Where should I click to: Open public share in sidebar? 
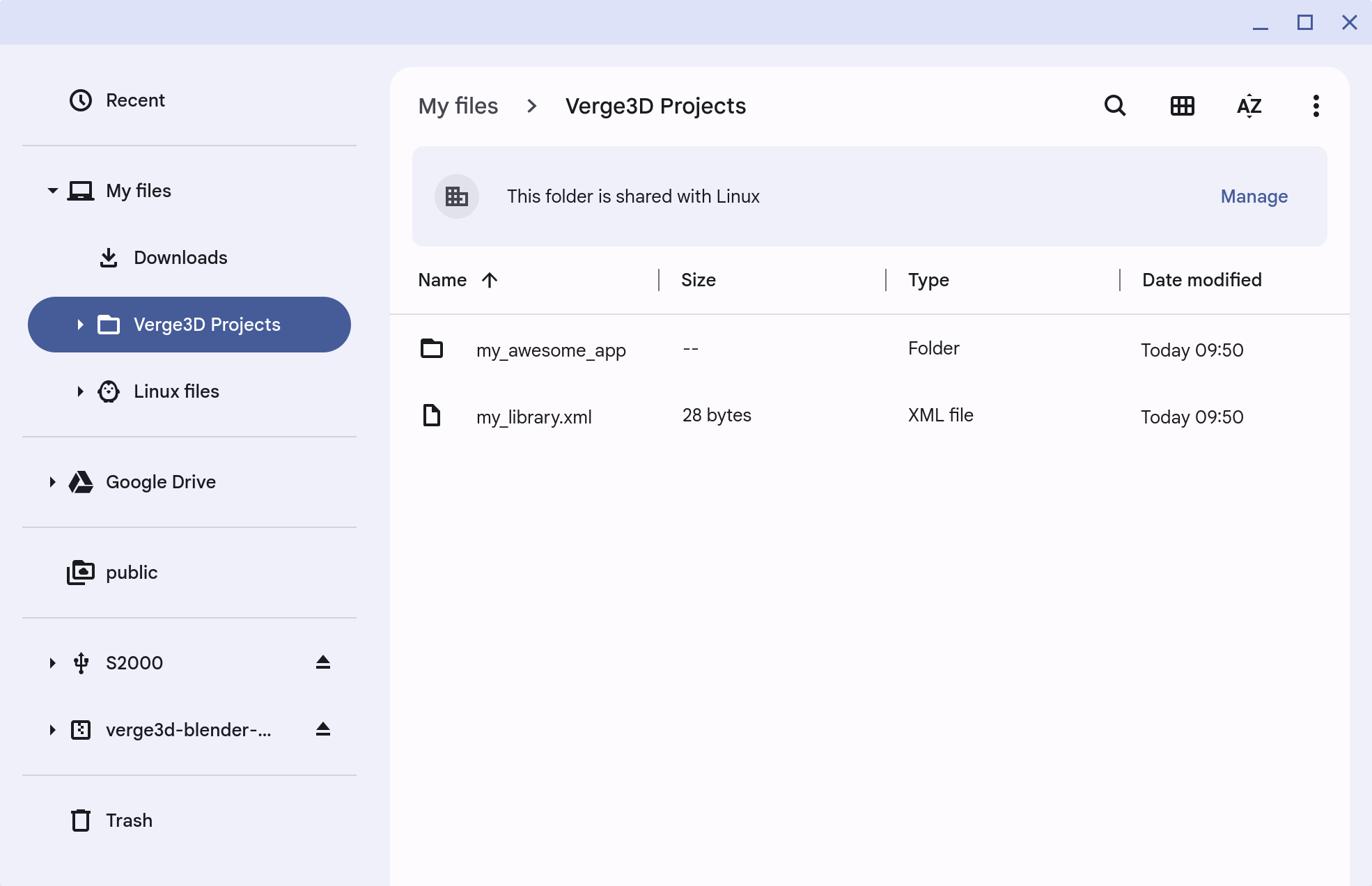(189, 573)
